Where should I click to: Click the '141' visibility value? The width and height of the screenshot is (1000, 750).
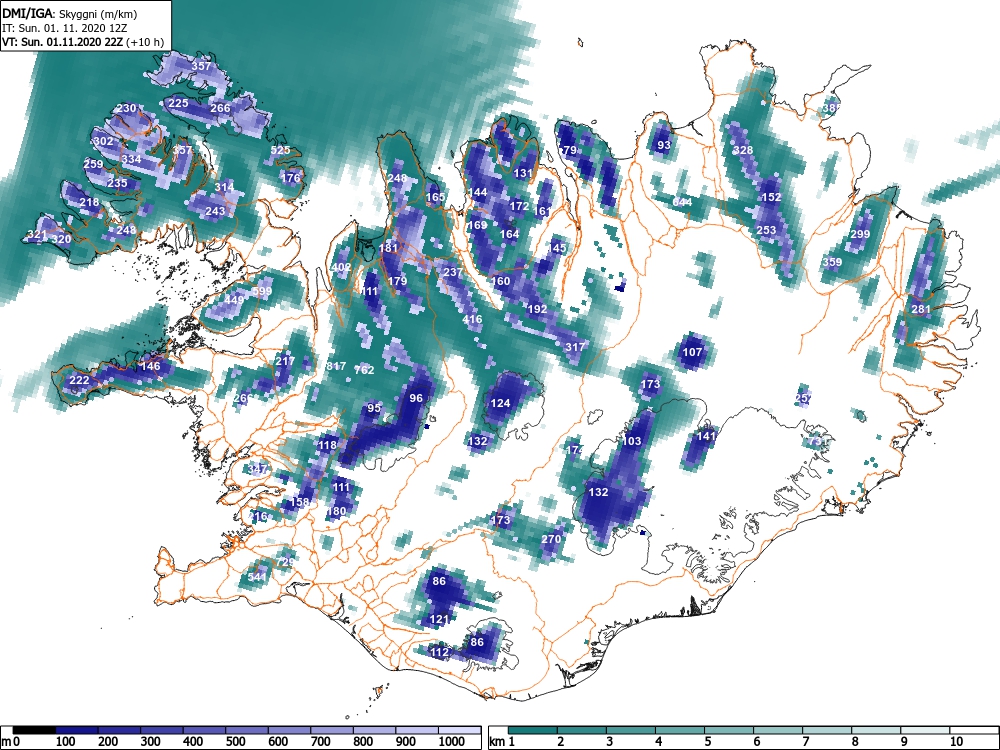pyautogui.click(x=706, y=436)
